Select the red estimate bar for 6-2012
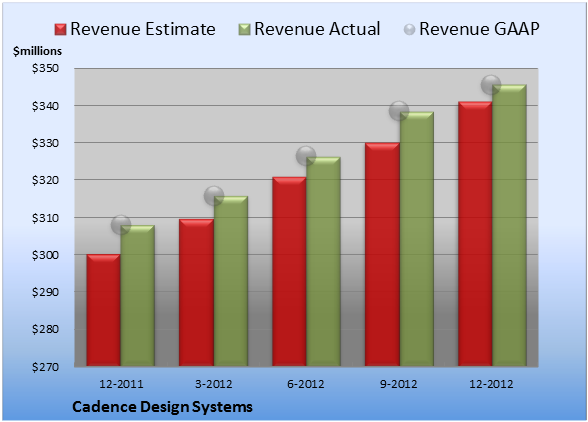588x422 pixels. pos(289,271)
